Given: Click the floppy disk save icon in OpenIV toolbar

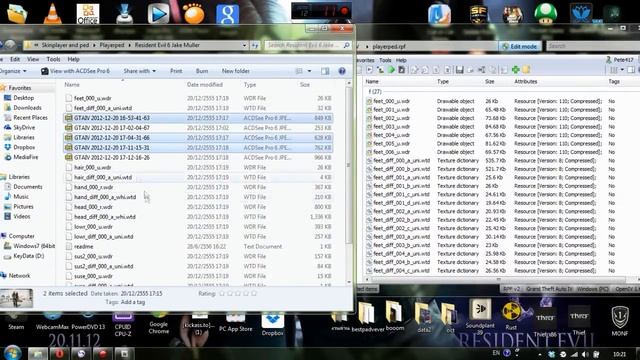Looking at the screenshot, I should pyautogui.click(x=460, y=70).
